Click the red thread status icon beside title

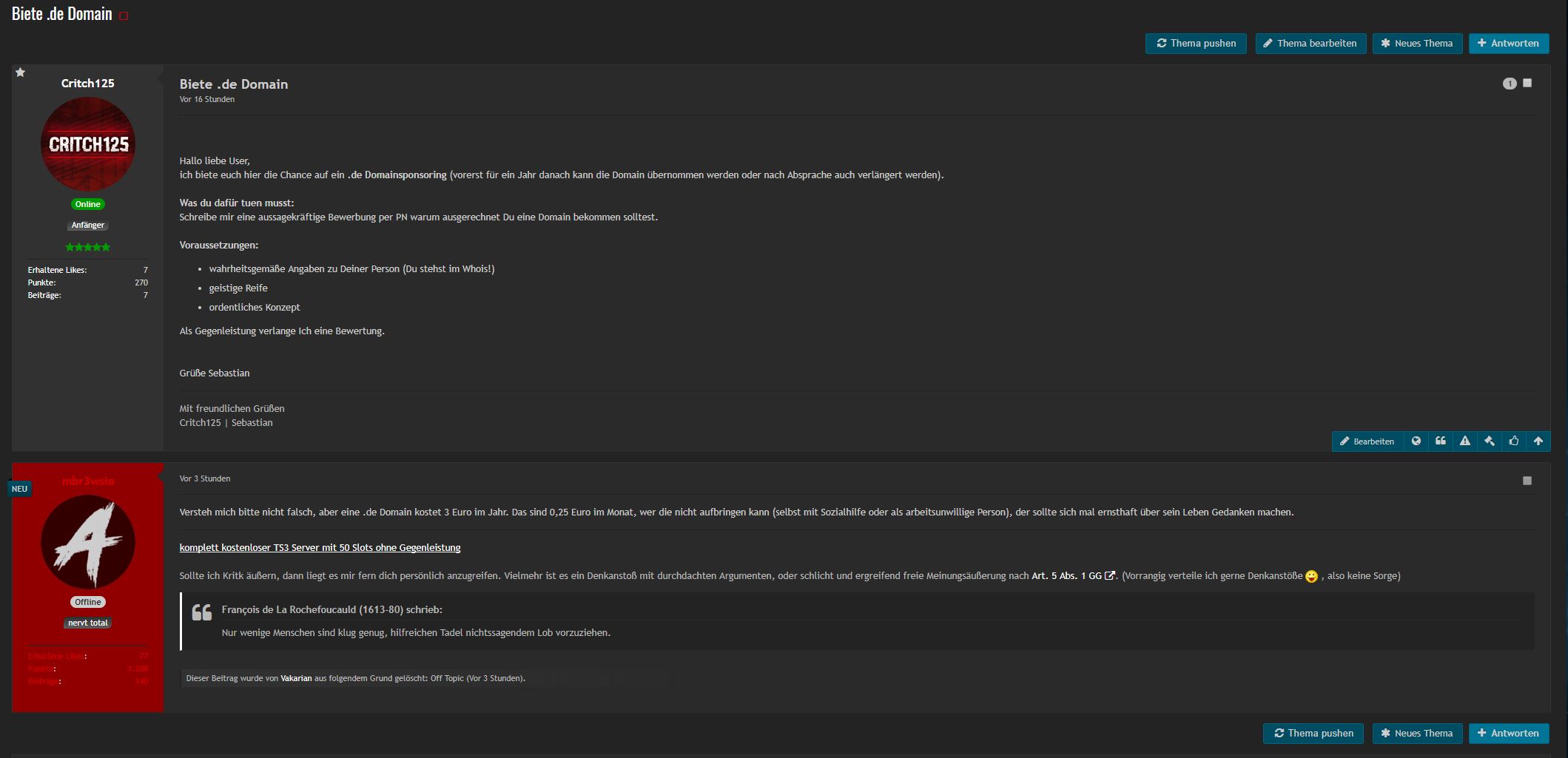[124, 16]
